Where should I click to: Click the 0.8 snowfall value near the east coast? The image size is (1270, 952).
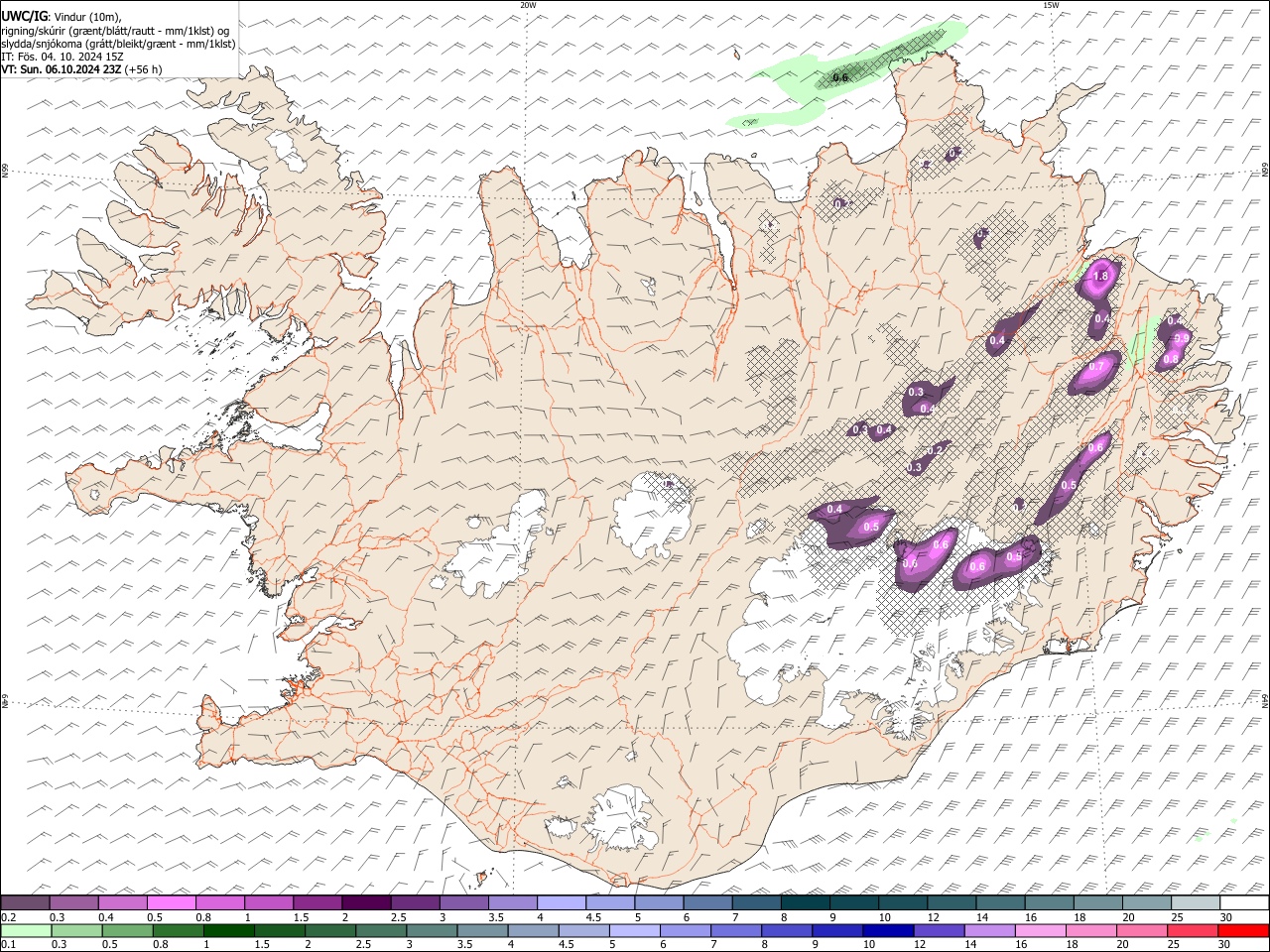coord(1171,359)
